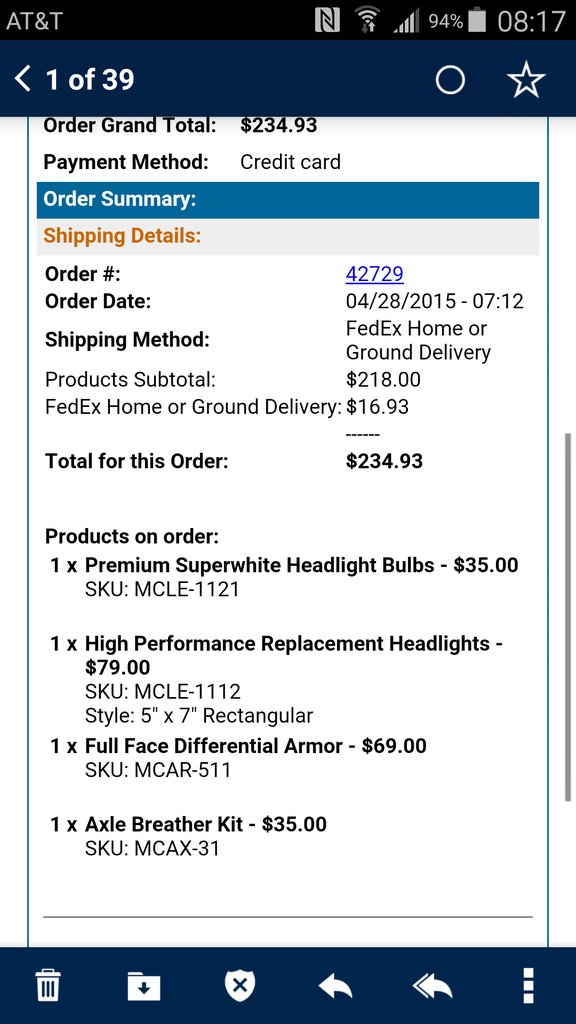This screenshot has height=1024, width=576.
Task: Toggle the read/unread circle icon
Action: click(x=450, y=80)
